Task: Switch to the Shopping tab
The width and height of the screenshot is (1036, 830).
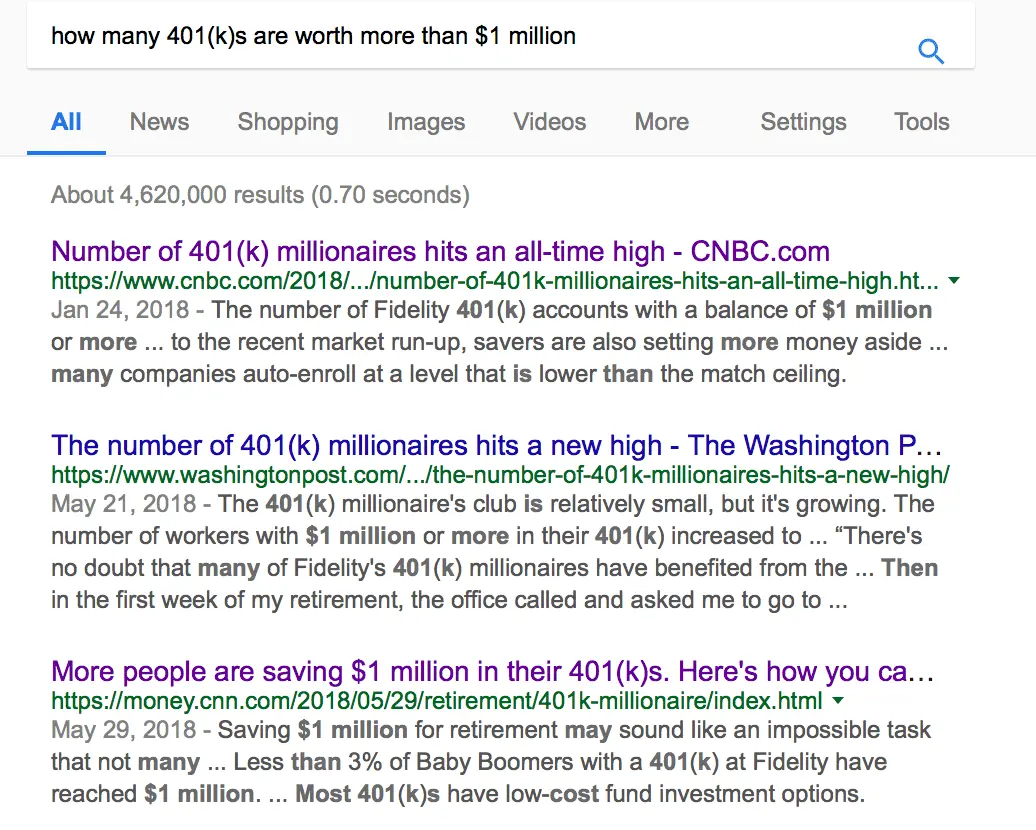Action: click(287, 121)
